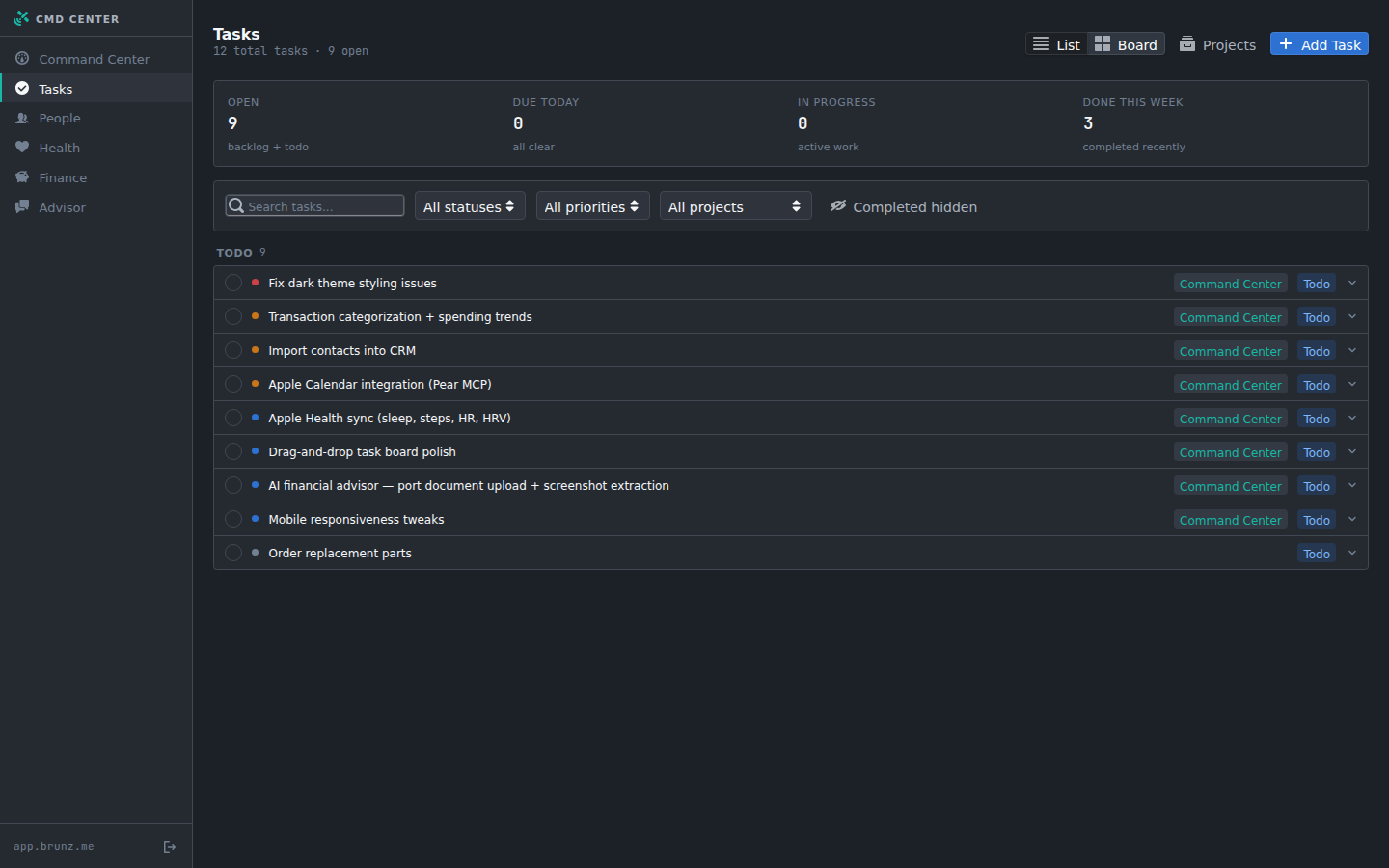Click Command Center tag on Import contacts
The width and height of the screenshot is (1389, 868).
[x=1231, y=351]
